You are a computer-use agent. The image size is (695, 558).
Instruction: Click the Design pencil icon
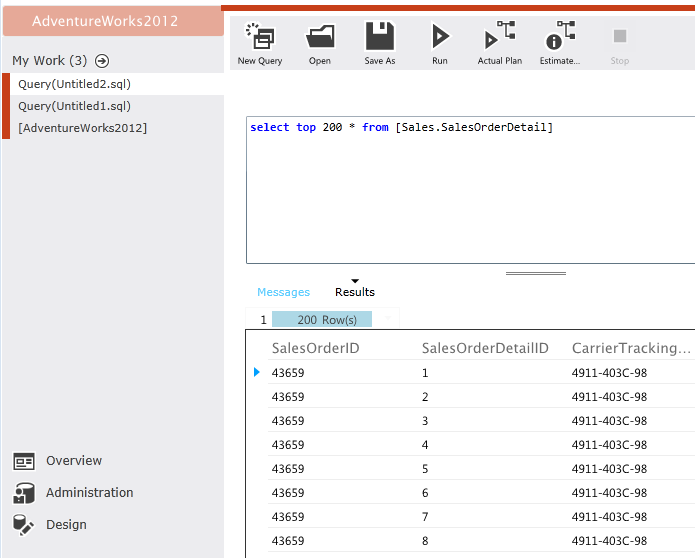click(23, 525)
